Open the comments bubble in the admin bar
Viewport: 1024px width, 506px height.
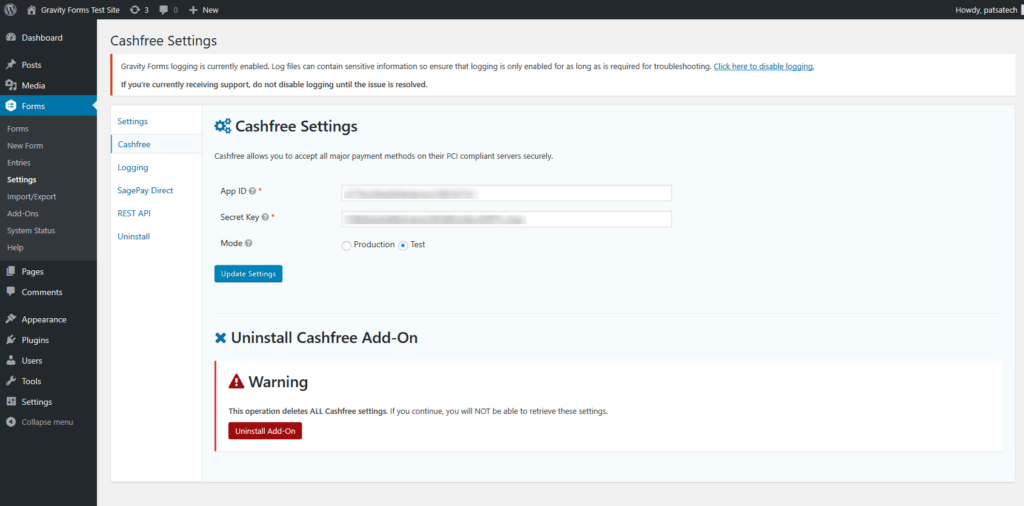tap(164, 10)
